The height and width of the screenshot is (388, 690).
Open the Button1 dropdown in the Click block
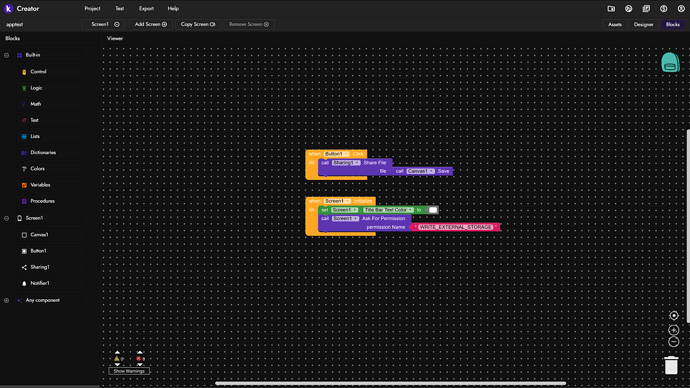click(336, 154)
